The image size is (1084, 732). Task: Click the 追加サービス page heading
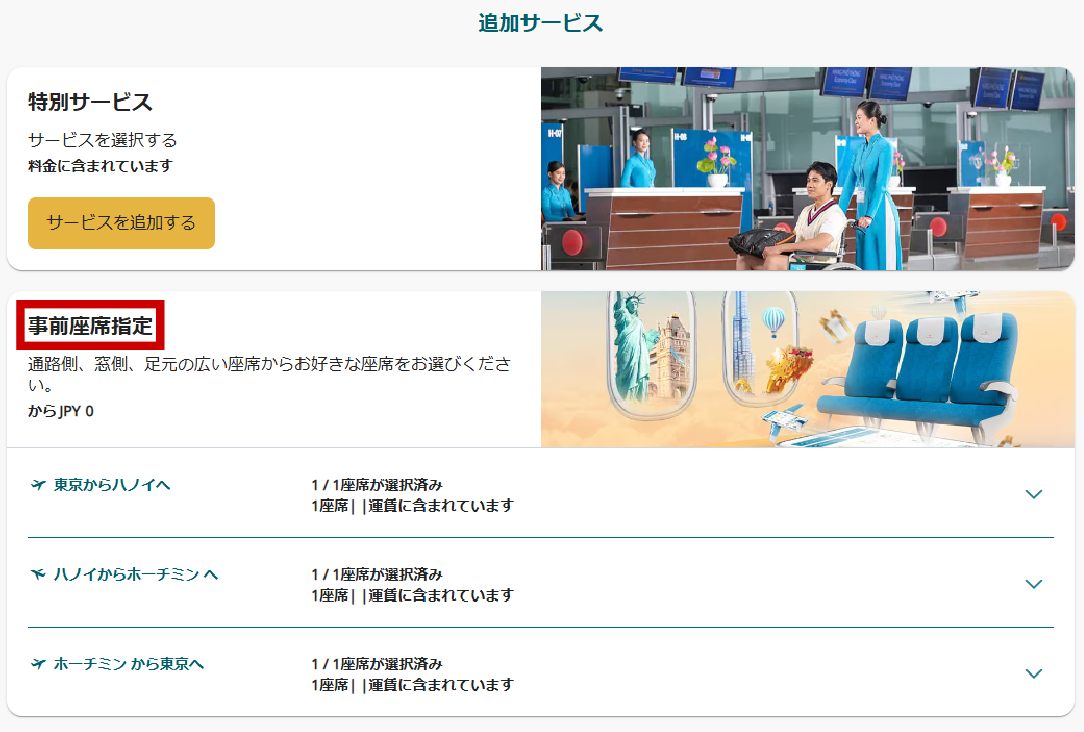(x=541, y=23)
